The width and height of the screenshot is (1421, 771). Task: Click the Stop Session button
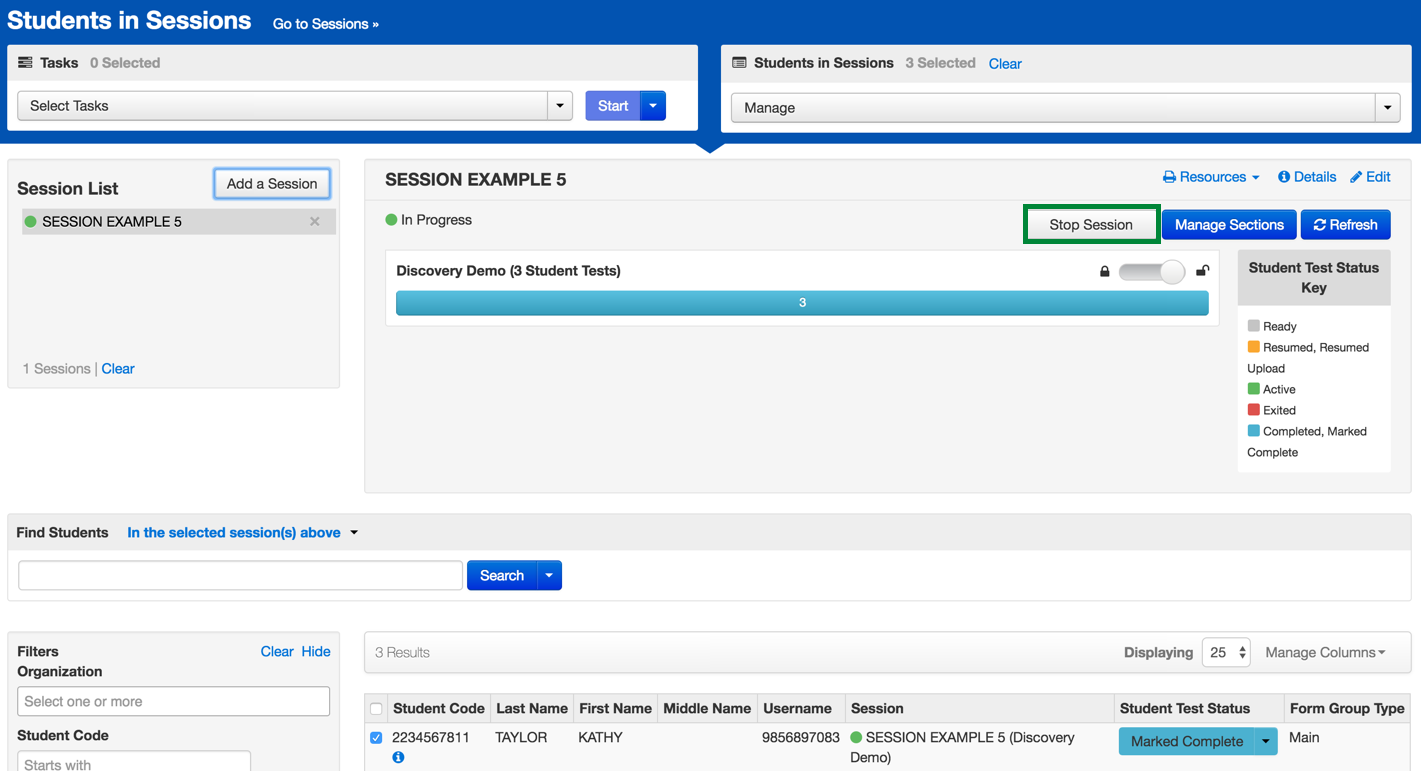[x=1091, y=225]
